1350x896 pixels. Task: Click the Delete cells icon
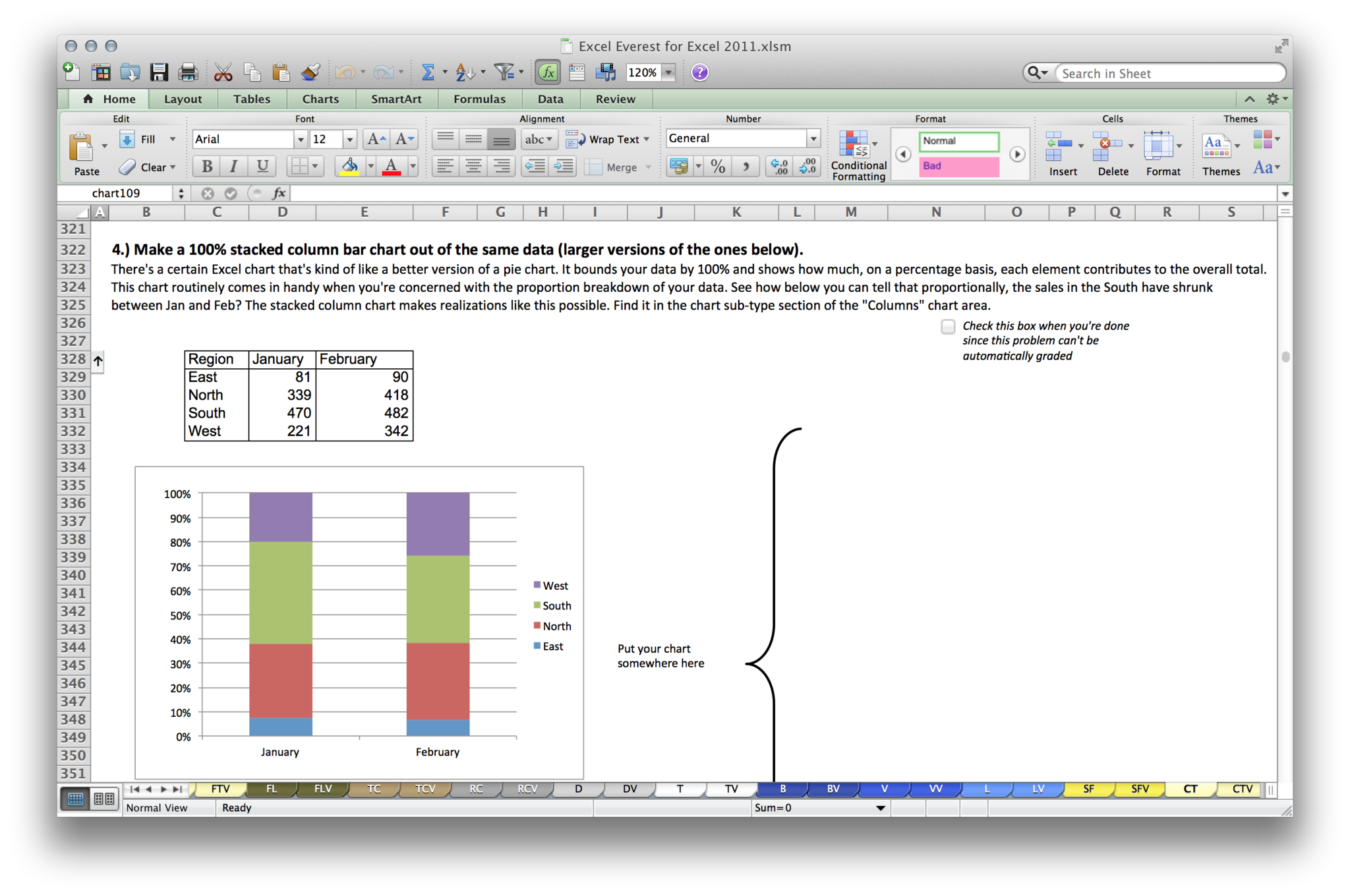click(1107, 146)
